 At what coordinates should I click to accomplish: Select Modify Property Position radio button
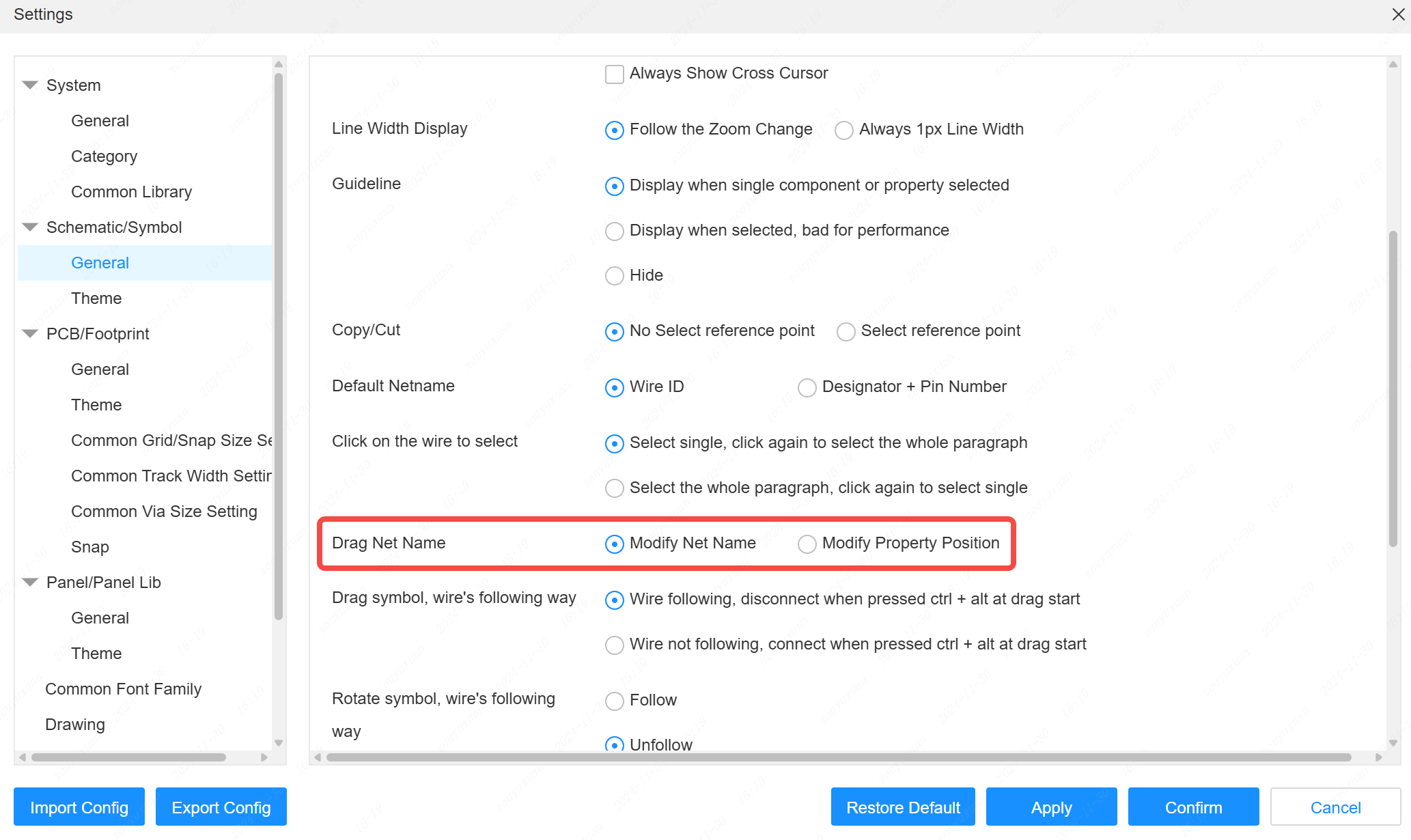tap(807, 544)
